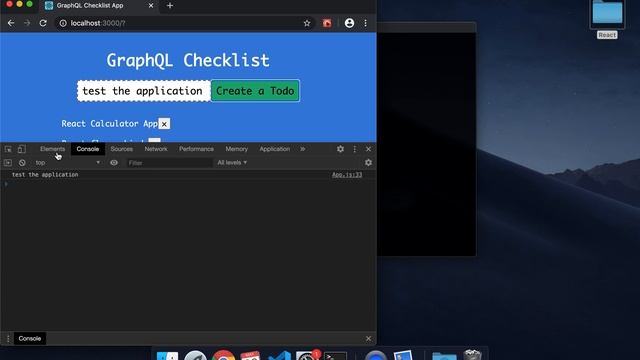
Task: Open DevTools customize three-dot menu
Action: coord(354,149)
